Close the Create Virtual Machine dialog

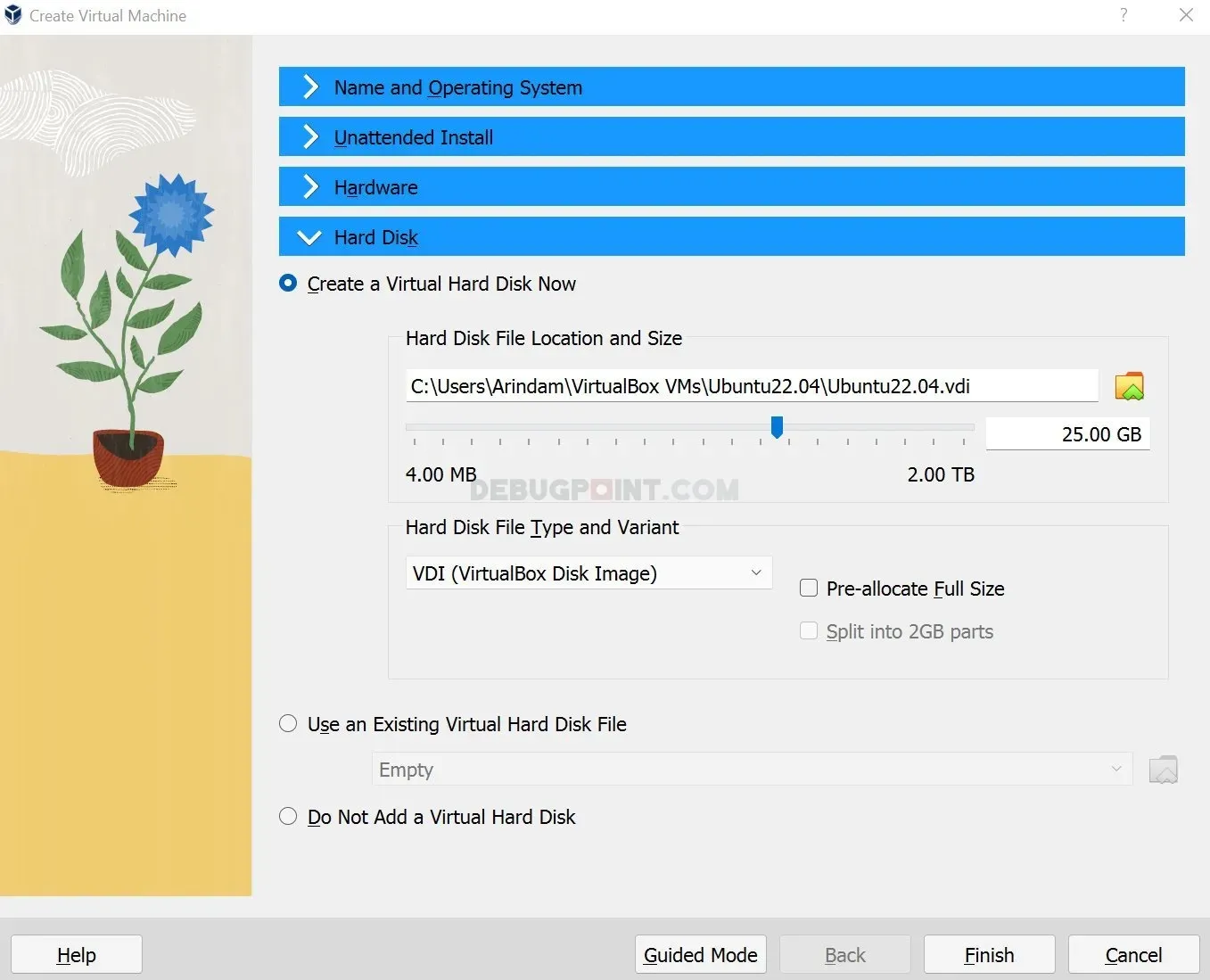[x=1186, y=15]
